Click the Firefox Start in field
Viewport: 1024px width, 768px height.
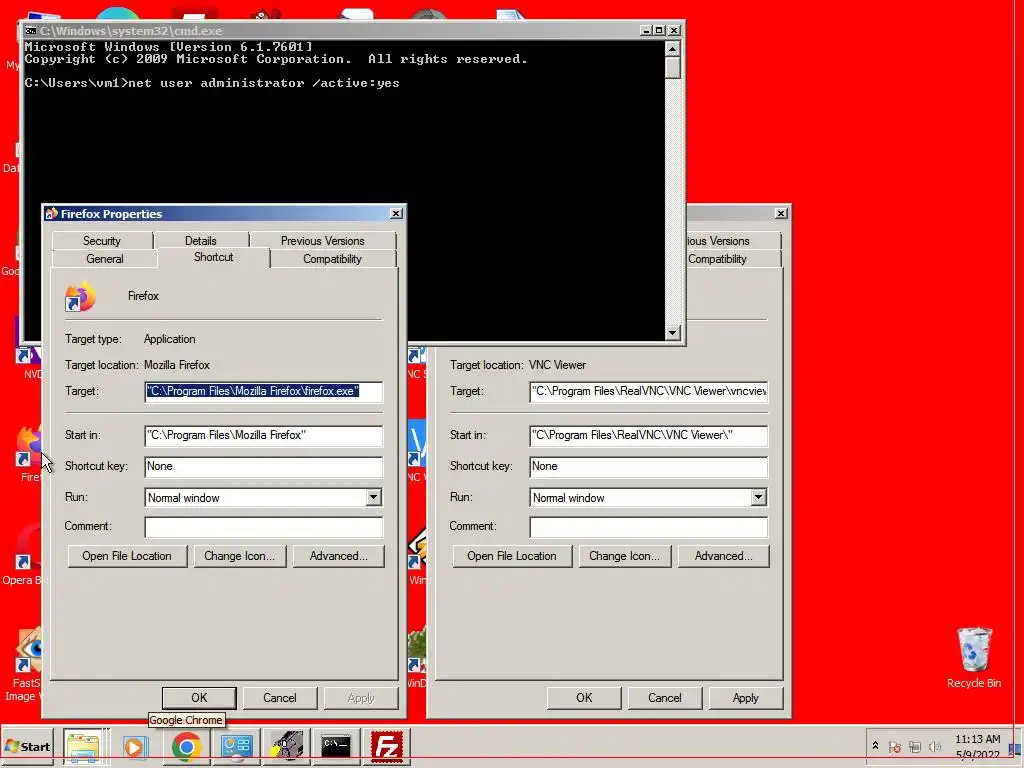tap(263, 435)
